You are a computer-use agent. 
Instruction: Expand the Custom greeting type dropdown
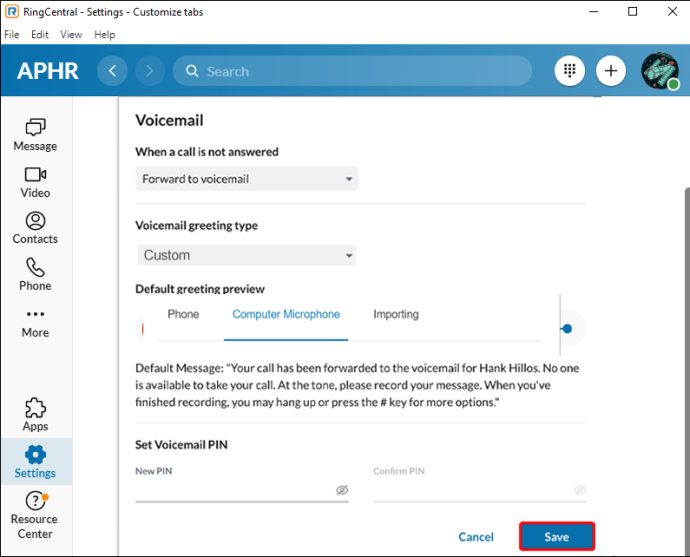[x=247, y=255]
